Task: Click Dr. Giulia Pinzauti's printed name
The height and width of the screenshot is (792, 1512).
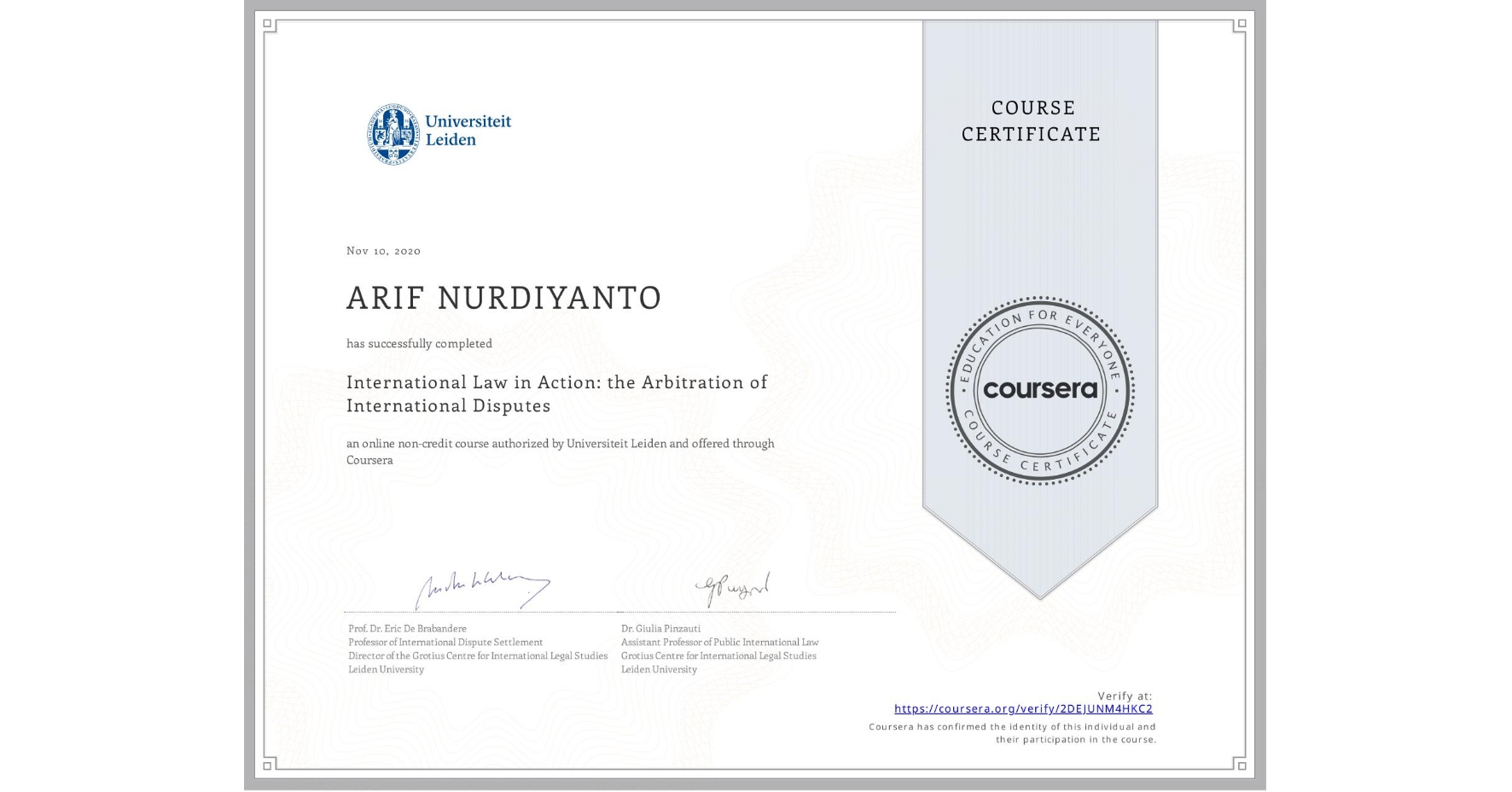Action: (660, 627)
